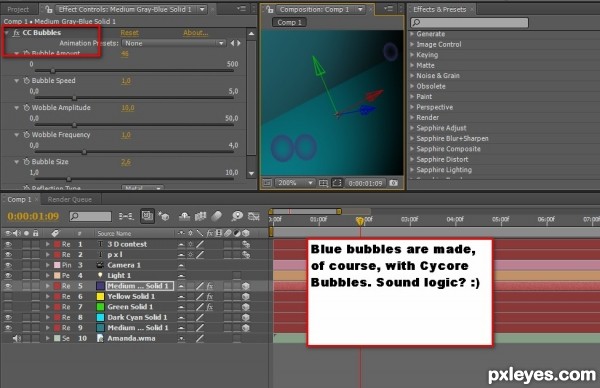Select the Comp 1 timeline tab
600x388 pixels.
click(x=19, y=199)
